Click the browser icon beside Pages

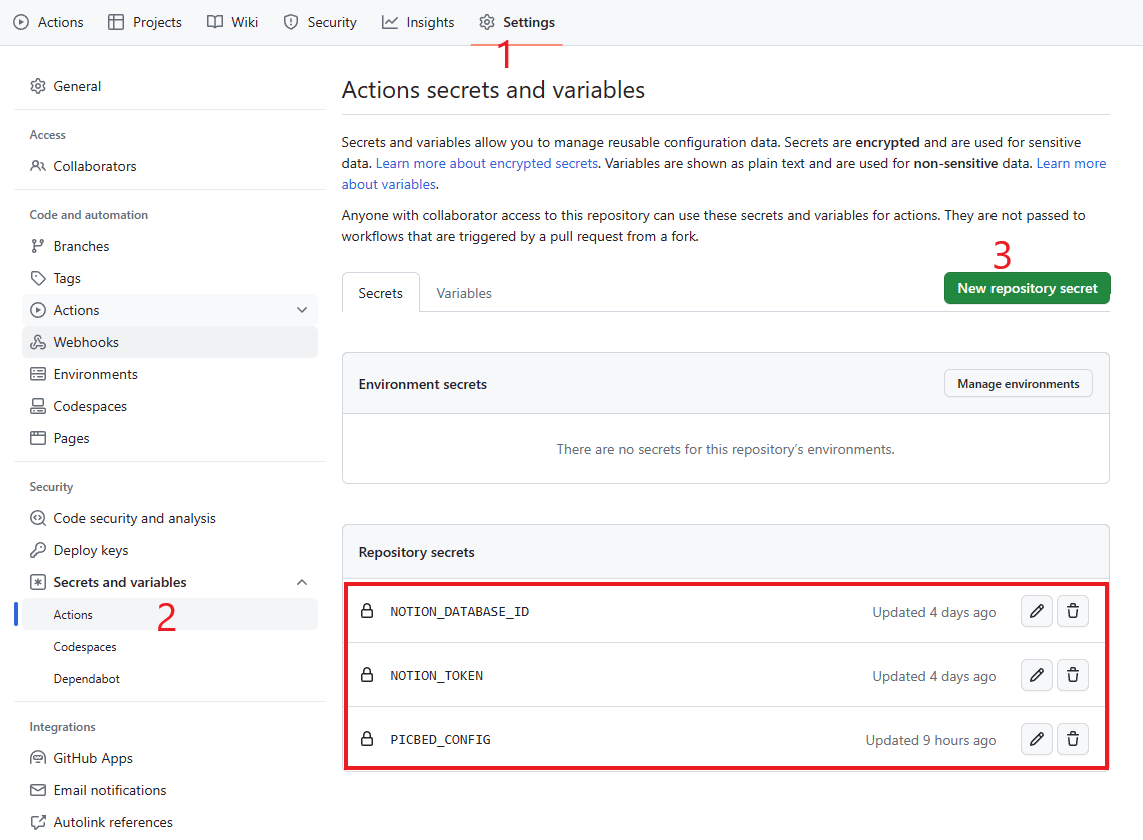(x=38, y=438)
